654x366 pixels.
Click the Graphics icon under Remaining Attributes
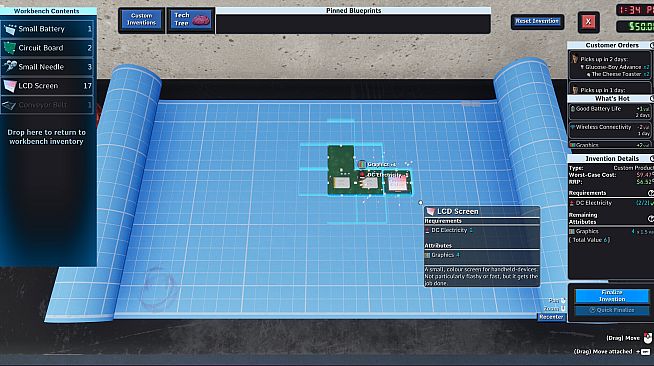coord(572,231)
